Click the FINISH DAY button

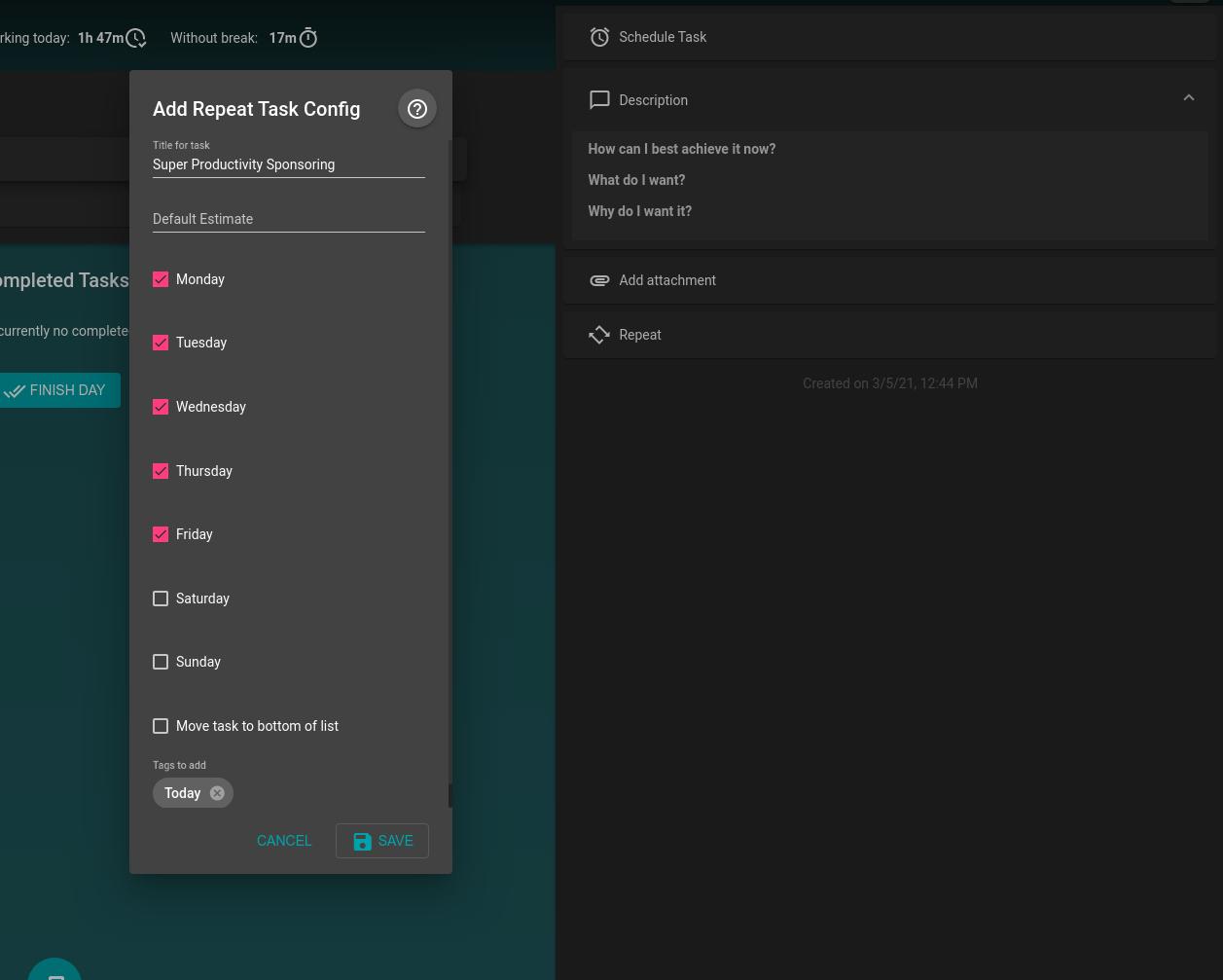tap(58, 389)
